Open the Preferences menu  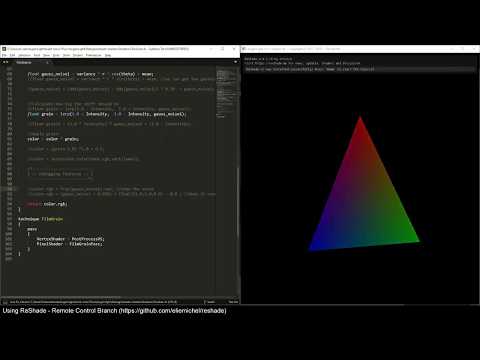click(94, 55)
